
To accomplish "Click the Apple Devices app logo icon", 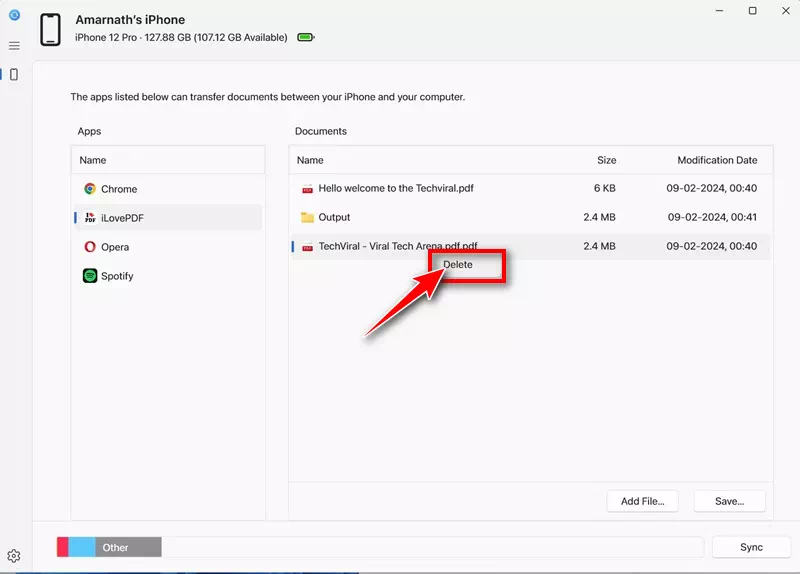I will (14, 15).
